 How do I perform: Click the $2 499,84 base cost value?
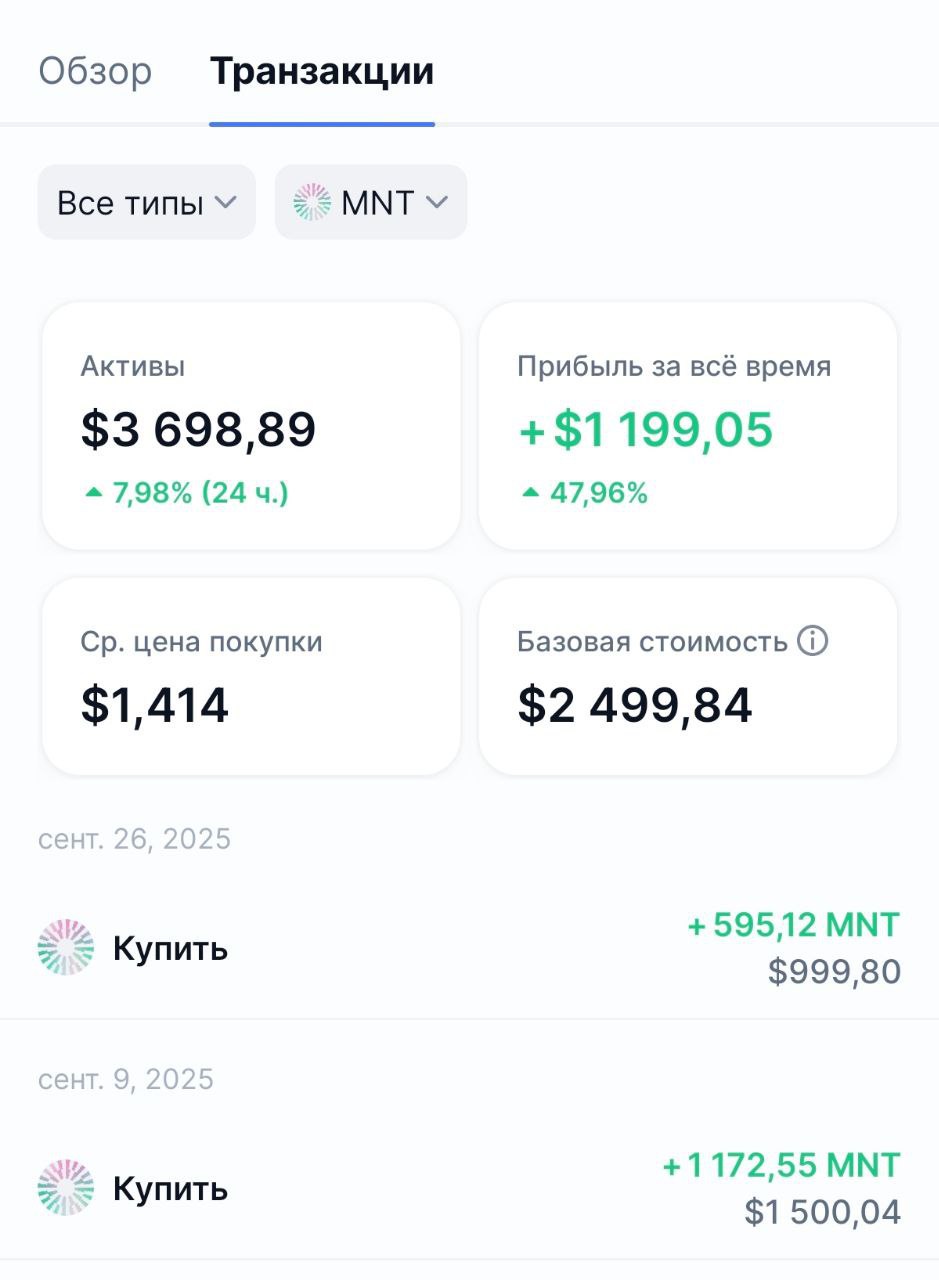(635, 706)
